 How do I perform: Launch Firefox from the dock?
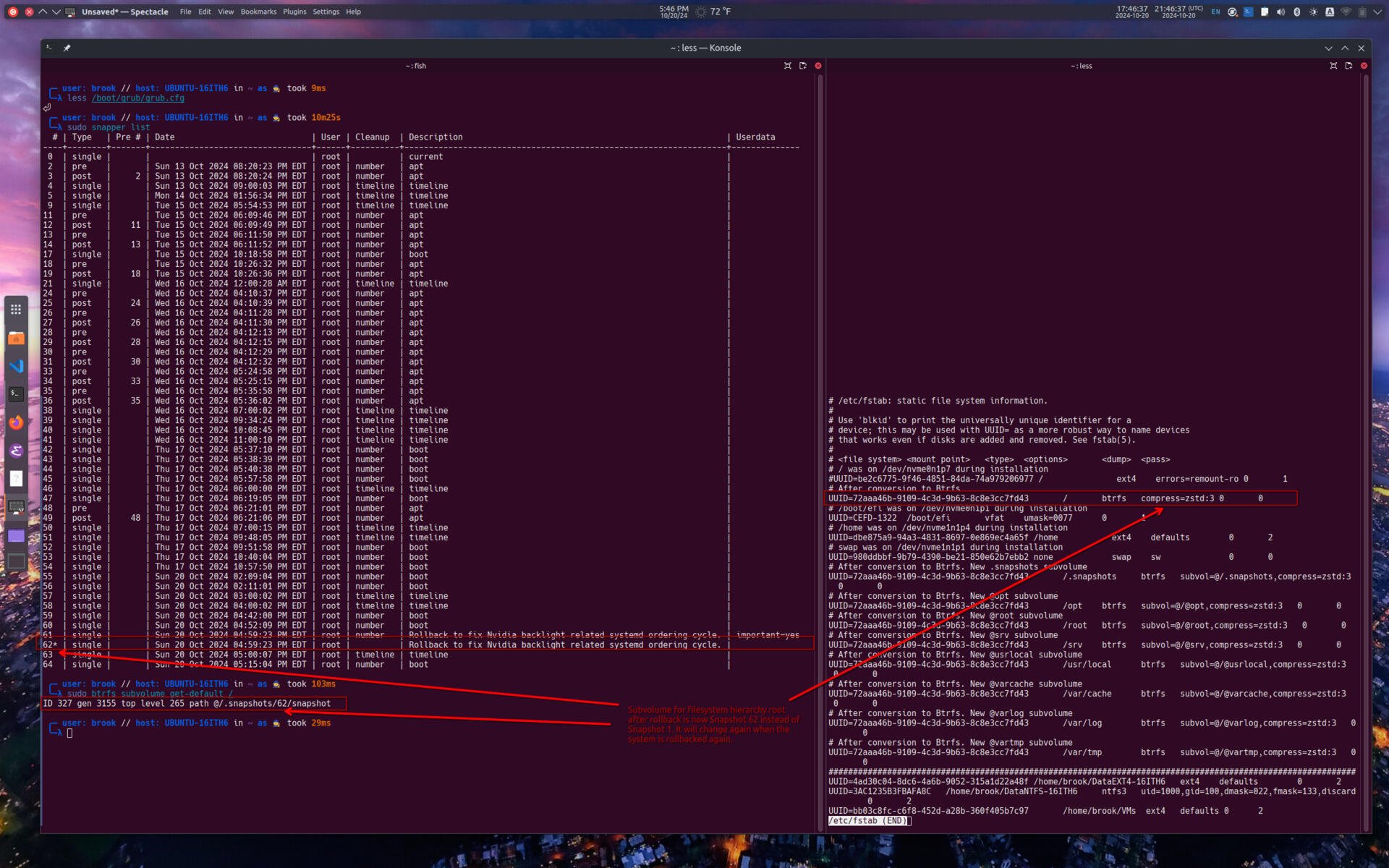pos(16,422)
